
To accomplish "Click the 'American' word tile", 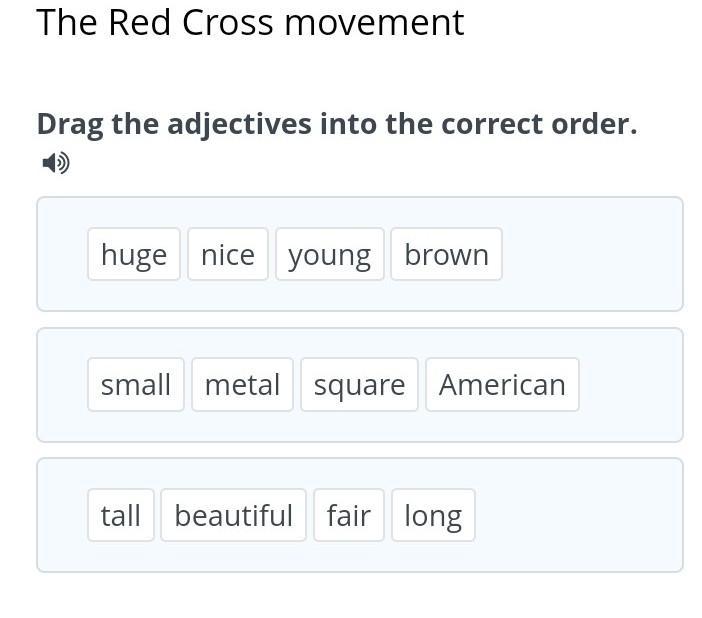I will (x=502, y=385).
